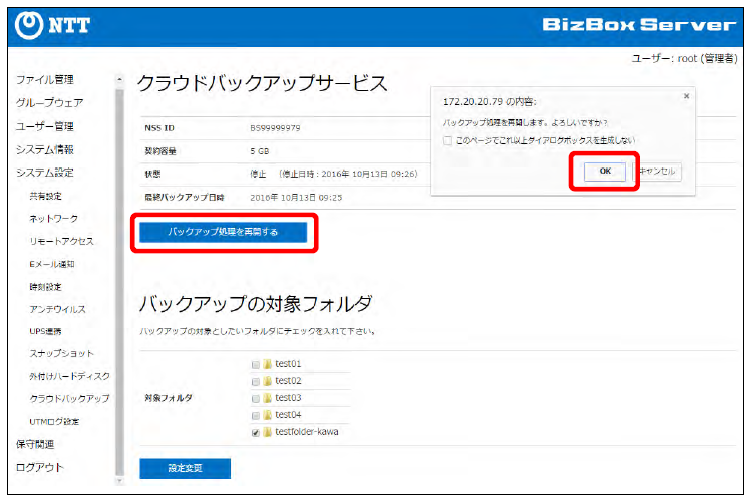This screenshot has height=504, width=750.
Task: Close the 172.20.20.79 dialog with the X
Action: [x=686, y=96]
